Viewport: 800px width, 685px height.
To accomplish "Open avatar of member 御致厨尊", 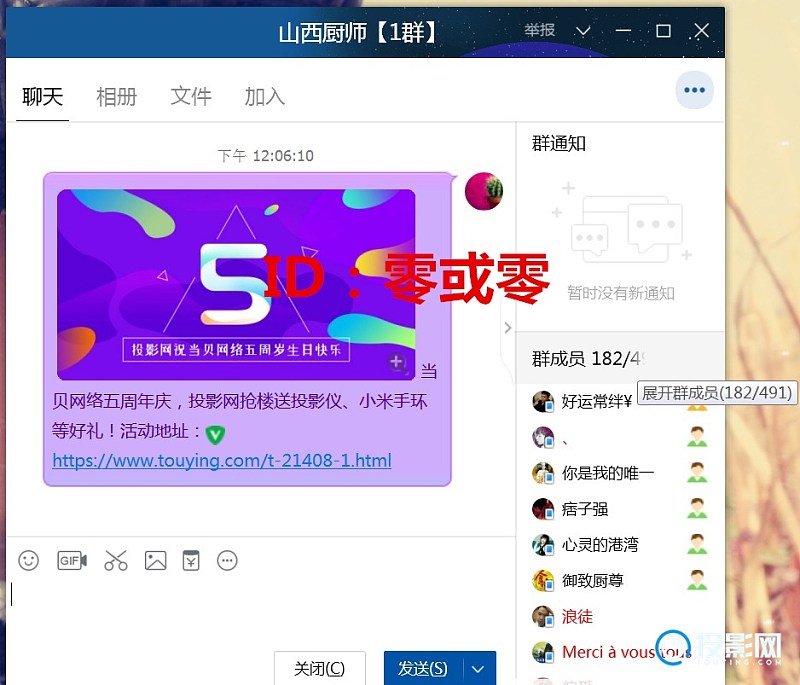I will [x=543, y=580].
